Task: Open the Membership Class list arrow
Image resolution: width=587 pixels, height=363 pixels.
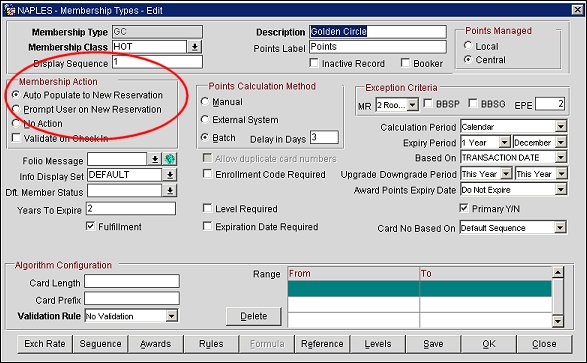Action: 195,47
